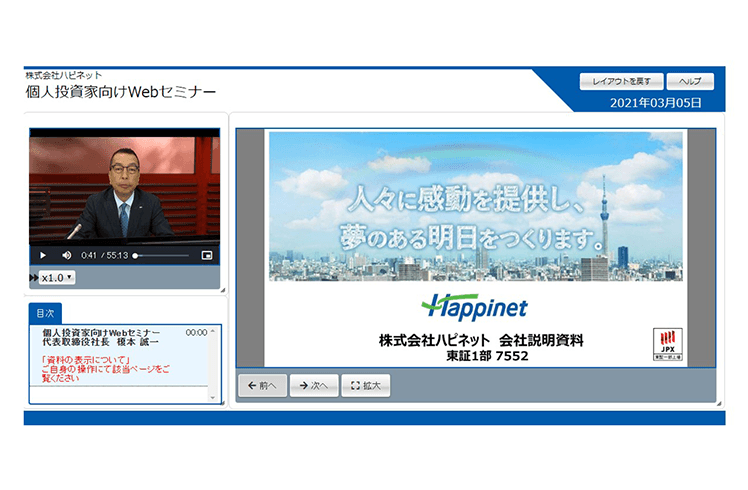Select the 目次 tab
748x490 pixels.
coord(45,313)
